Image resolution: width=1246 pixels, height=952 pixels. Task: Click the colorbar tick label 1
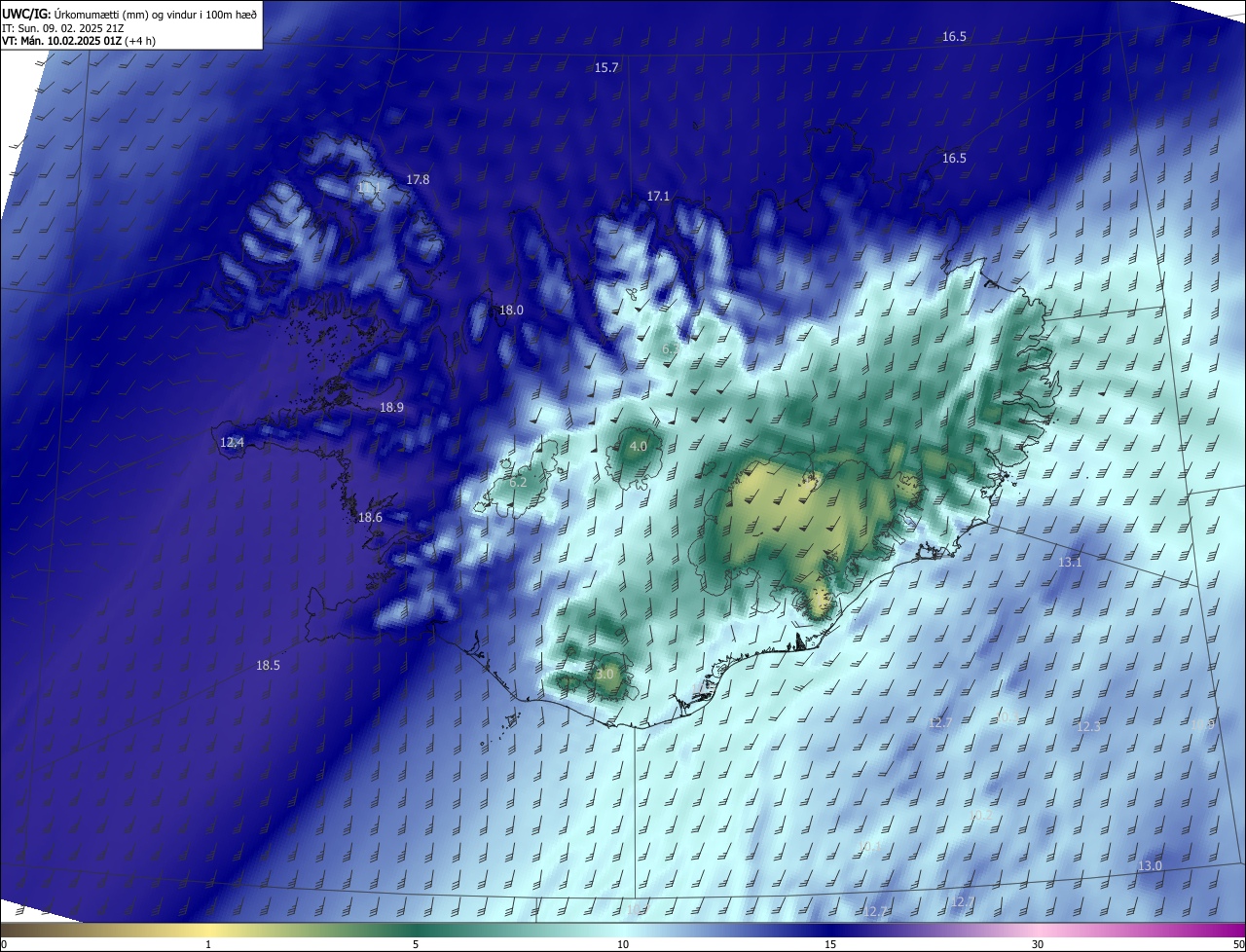coord(208,944)
